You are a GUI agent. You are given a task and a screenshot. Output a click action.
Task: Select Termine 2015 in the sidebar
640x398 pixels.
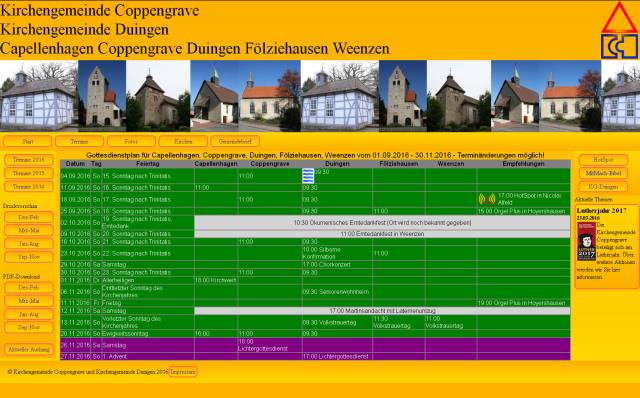pyautogui.click(x=29, y=173)
